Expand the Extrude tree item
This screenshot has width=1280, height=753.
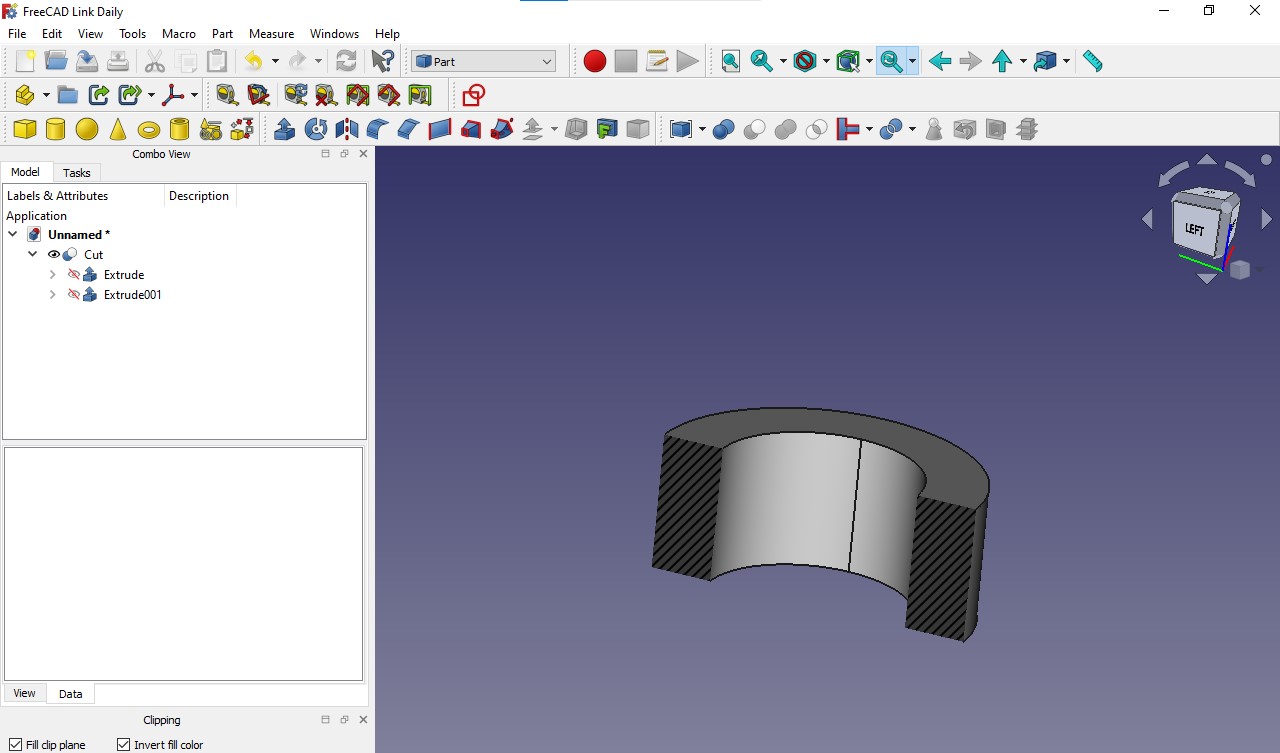pos(52,274)
